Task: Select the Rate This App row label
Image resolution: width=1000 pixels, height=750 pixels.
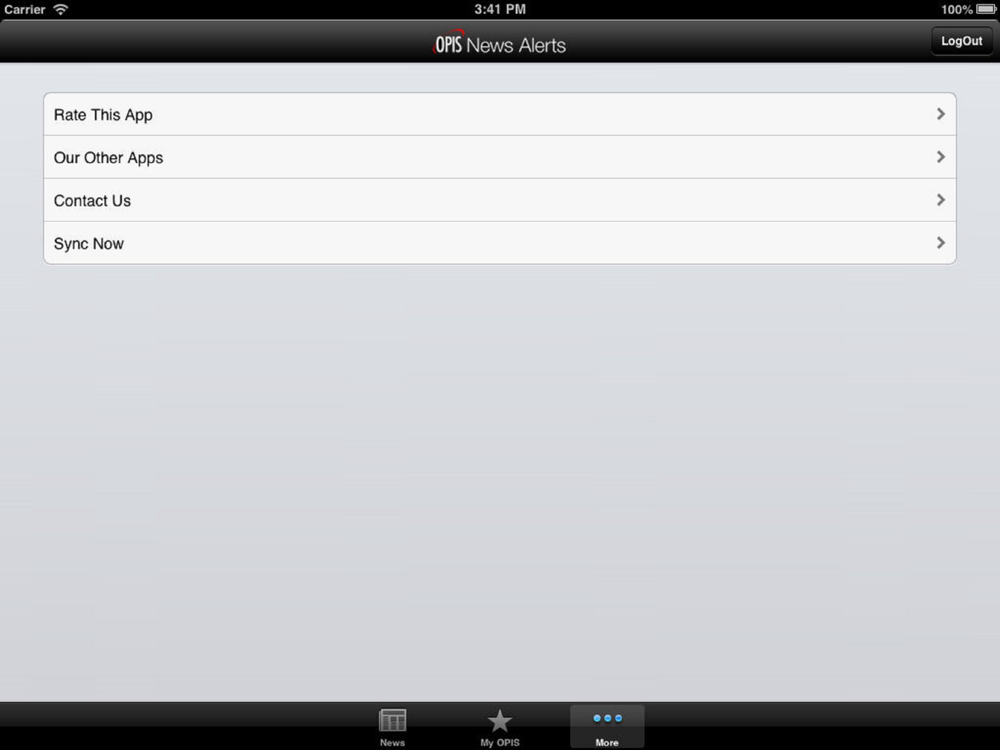Action: [103, 115]
